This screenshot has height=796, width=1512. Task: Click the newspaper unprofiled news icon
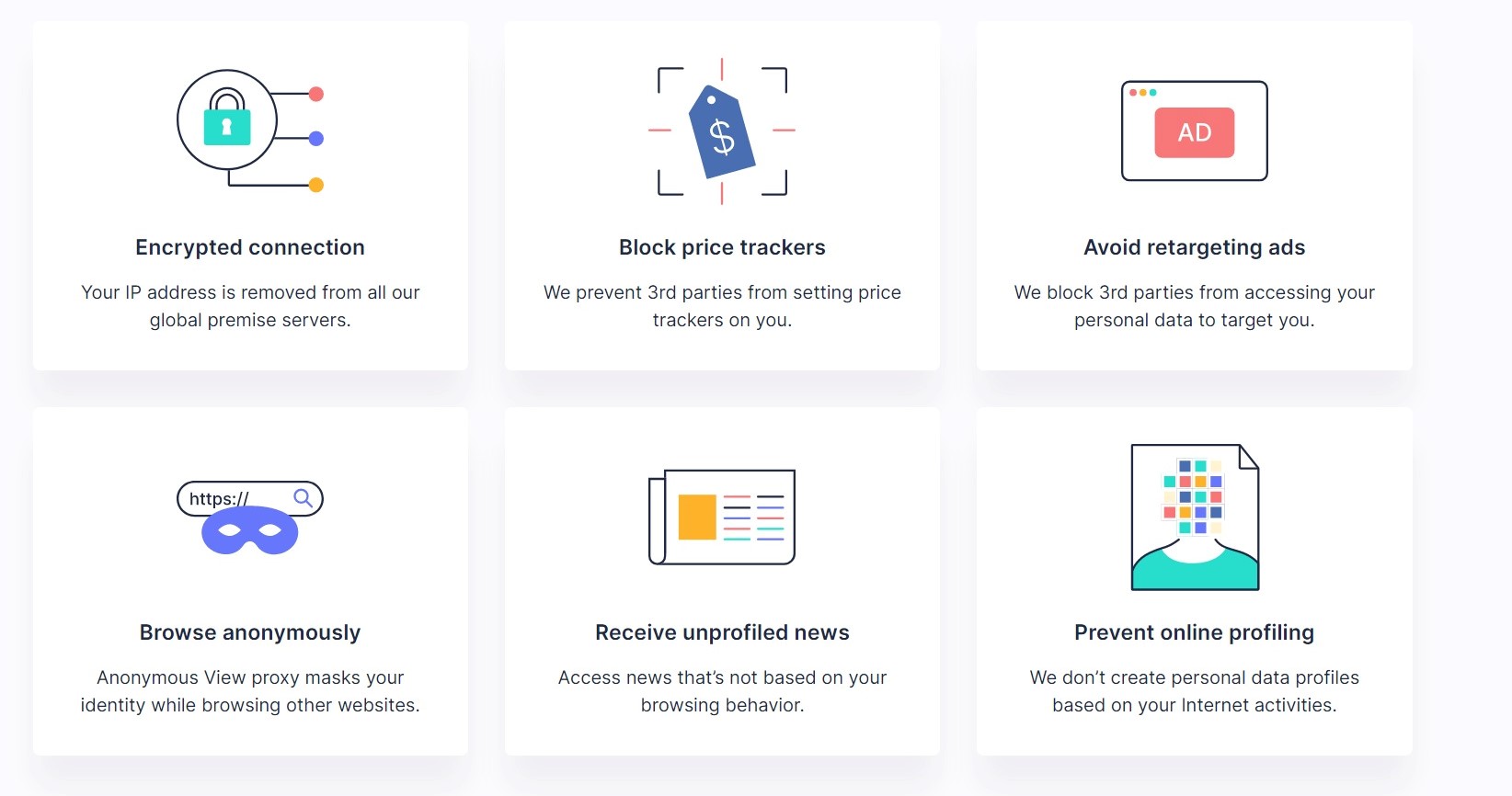tap(722, 517)
